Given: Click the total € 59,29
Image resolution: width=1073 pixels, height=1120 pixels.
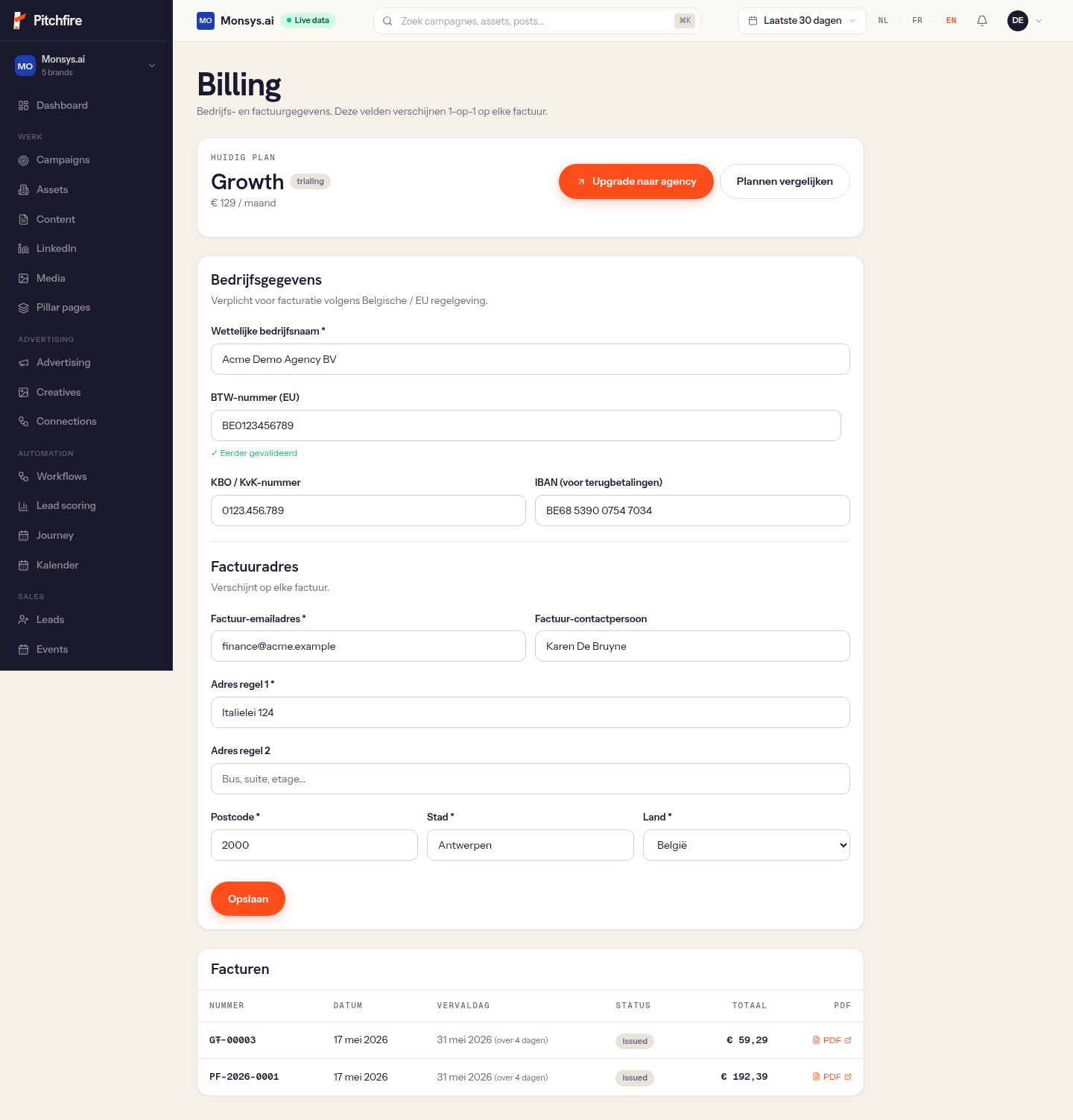Looking at the screenshot, I should pyautogui.click(x=747, y=1040).
